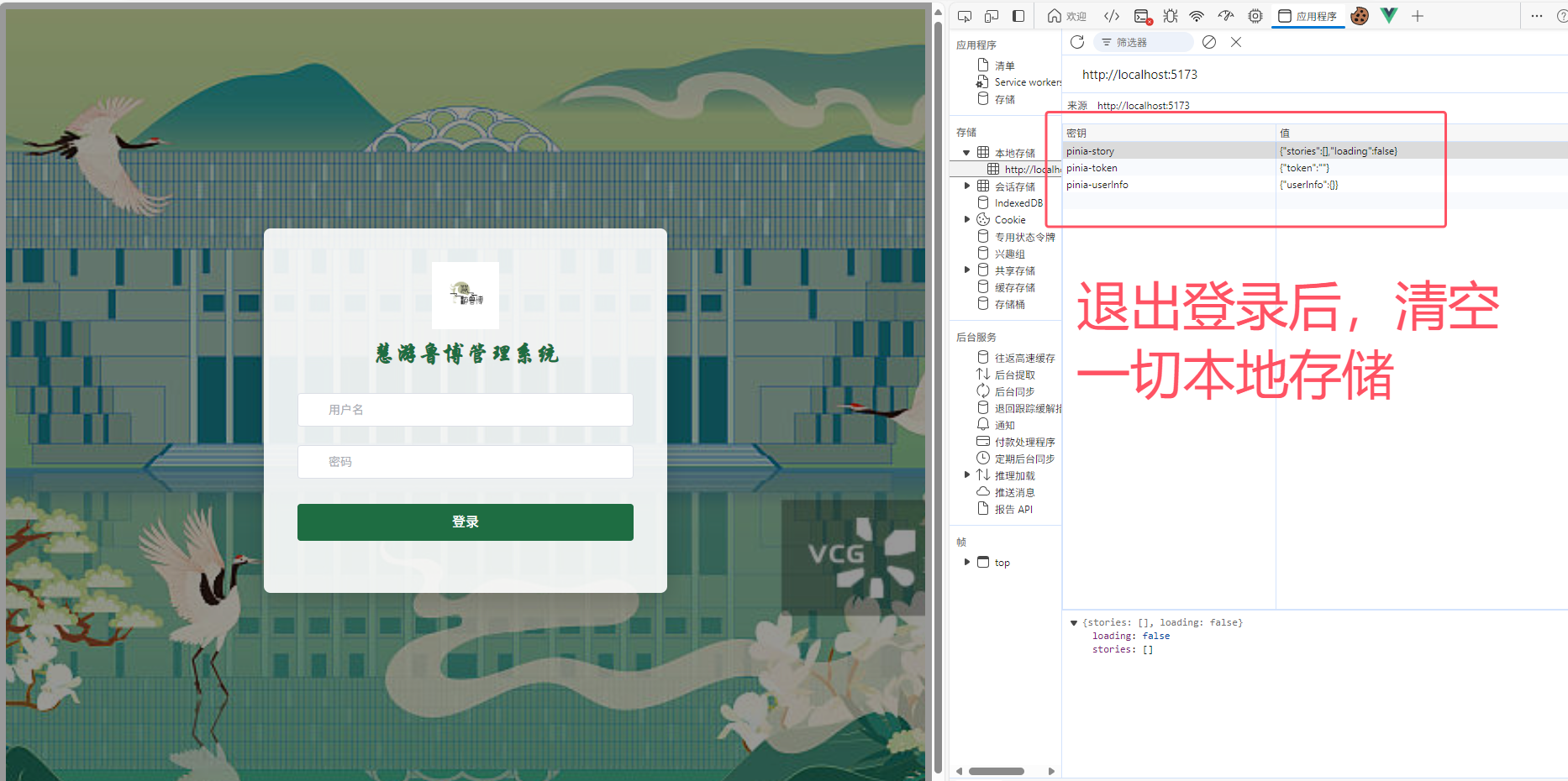Open 定期后台同步 in the sidebar
This screenshot has width=1568, height=781.
[1024, 459]
